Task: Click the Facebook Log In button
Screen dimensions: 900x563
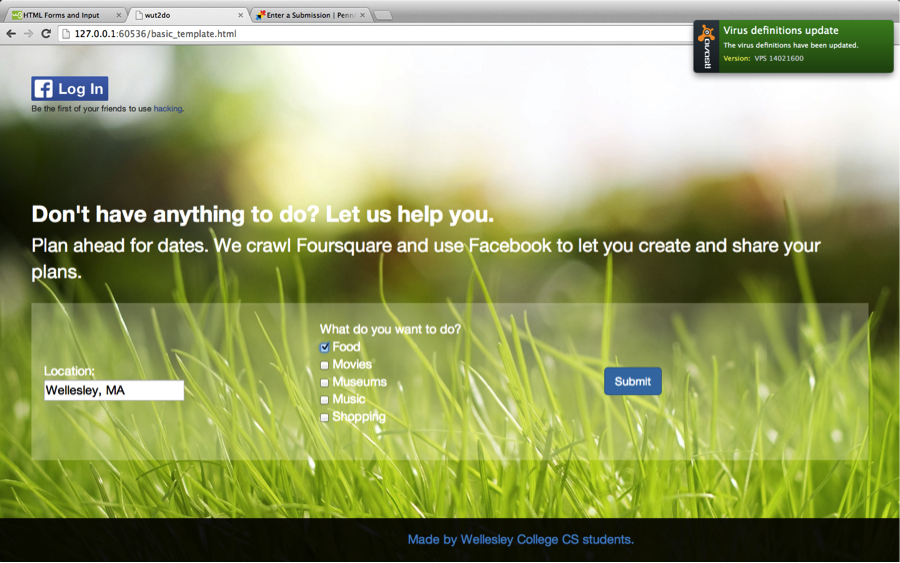Action: [69, 88]
